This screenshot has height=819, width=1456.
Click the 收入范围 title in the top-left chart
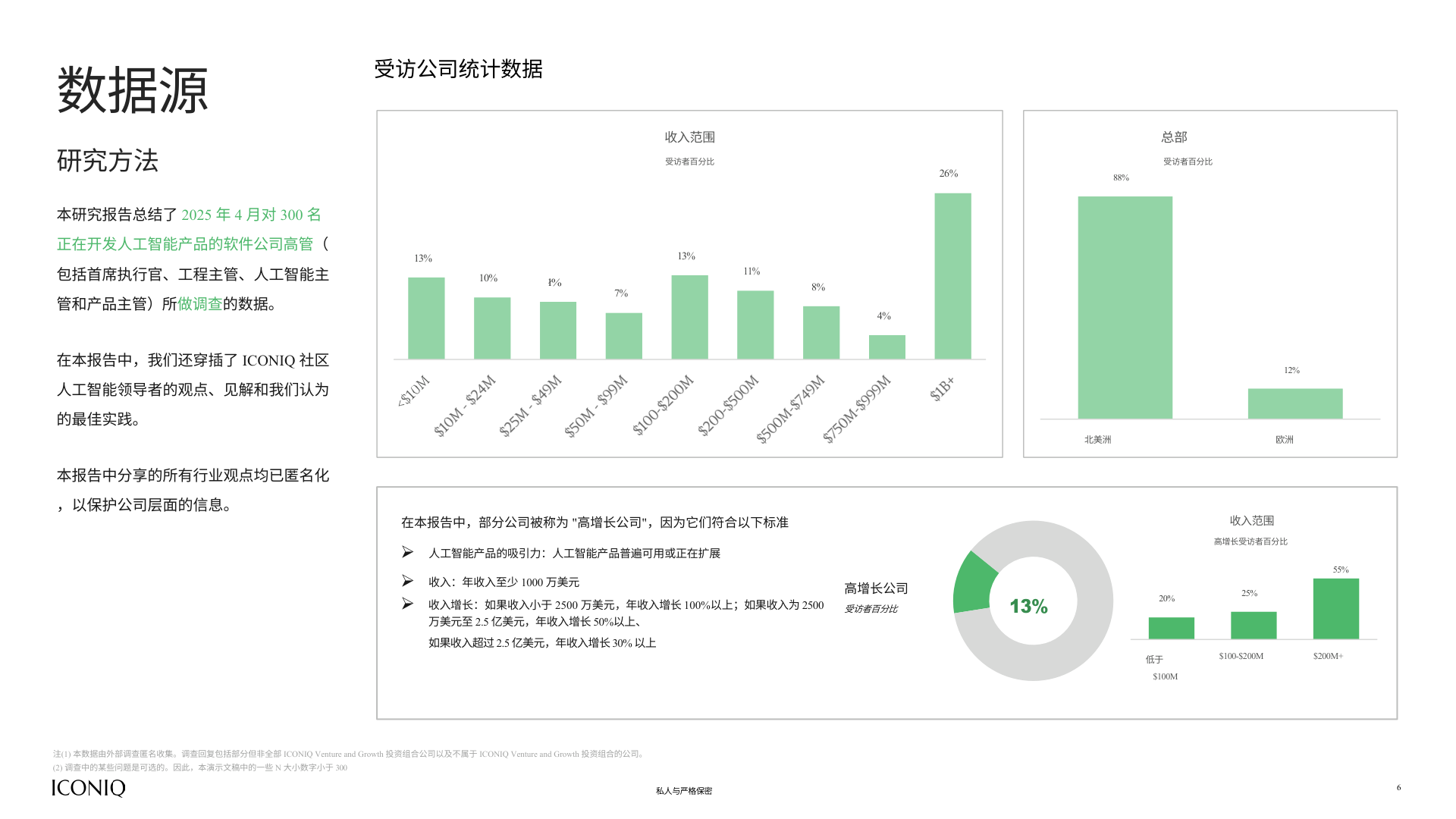tap(690, 137)
